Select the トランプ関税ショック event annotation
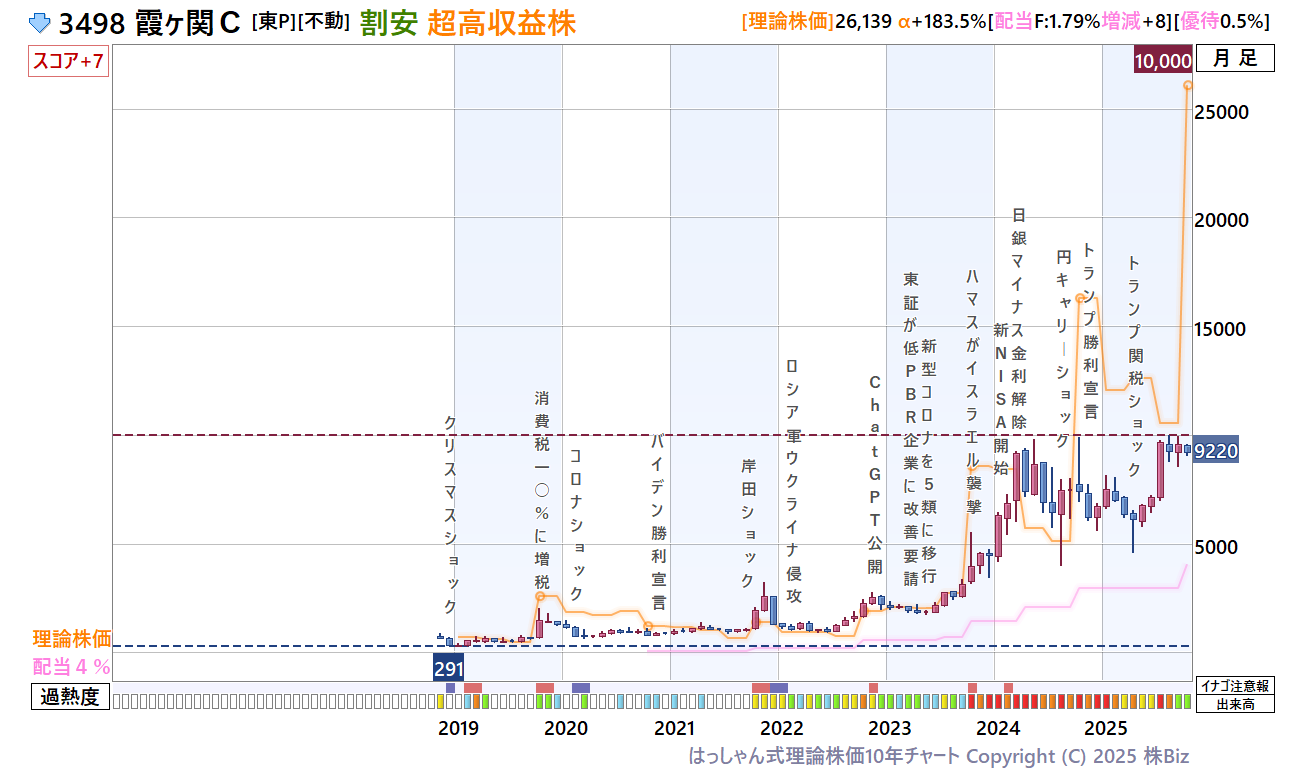The height and width of the screenshot is (770, 1300). coord(1134,366)
